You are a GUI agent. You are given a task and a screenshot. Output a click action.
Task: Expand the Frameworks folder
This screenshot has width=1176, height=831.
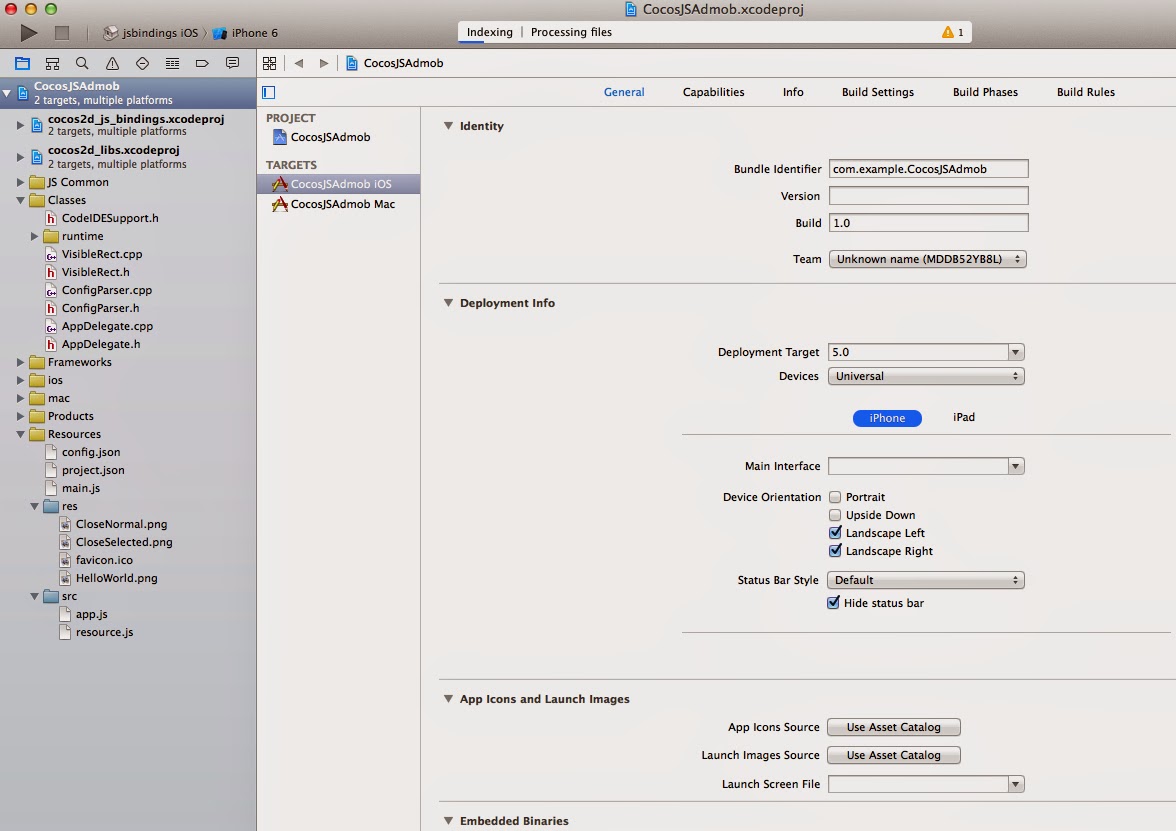click(x=20, y=362)
